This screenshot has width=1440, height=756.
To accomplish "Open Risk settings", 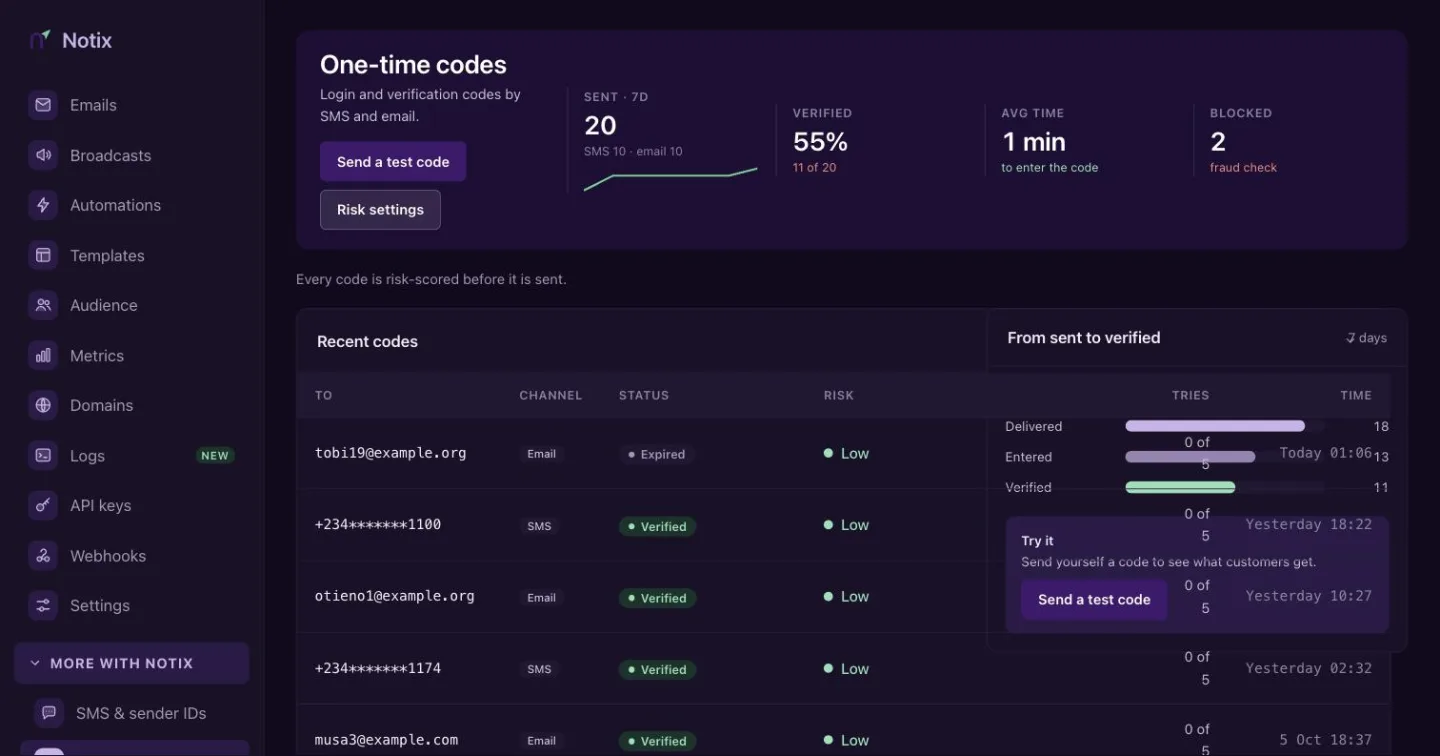I will [x=380, y=210].
